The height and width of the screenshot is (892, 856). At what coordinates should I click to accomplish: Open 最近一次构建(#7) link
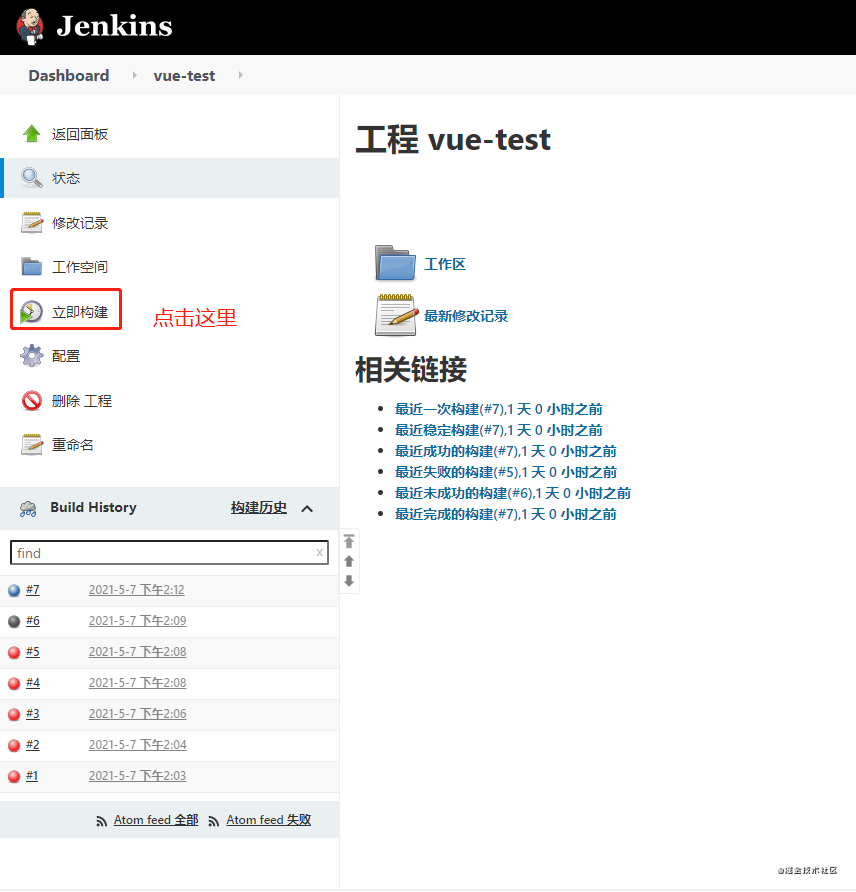tap(498, 410)
